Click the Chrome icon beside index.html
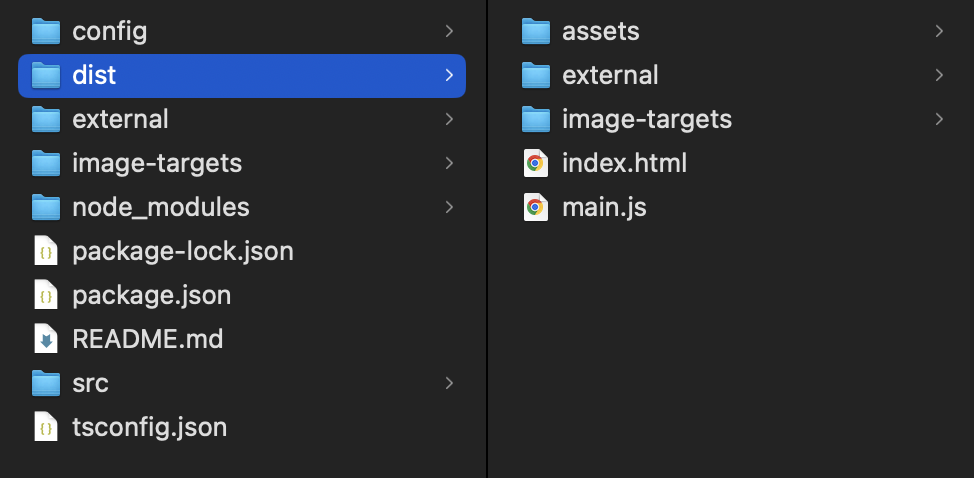This screenshot has width=974, height=478. point(536,163)
